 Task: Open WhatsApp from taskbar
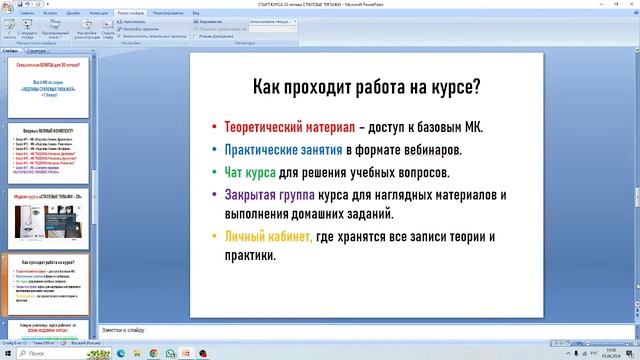[x=170, y=353]
